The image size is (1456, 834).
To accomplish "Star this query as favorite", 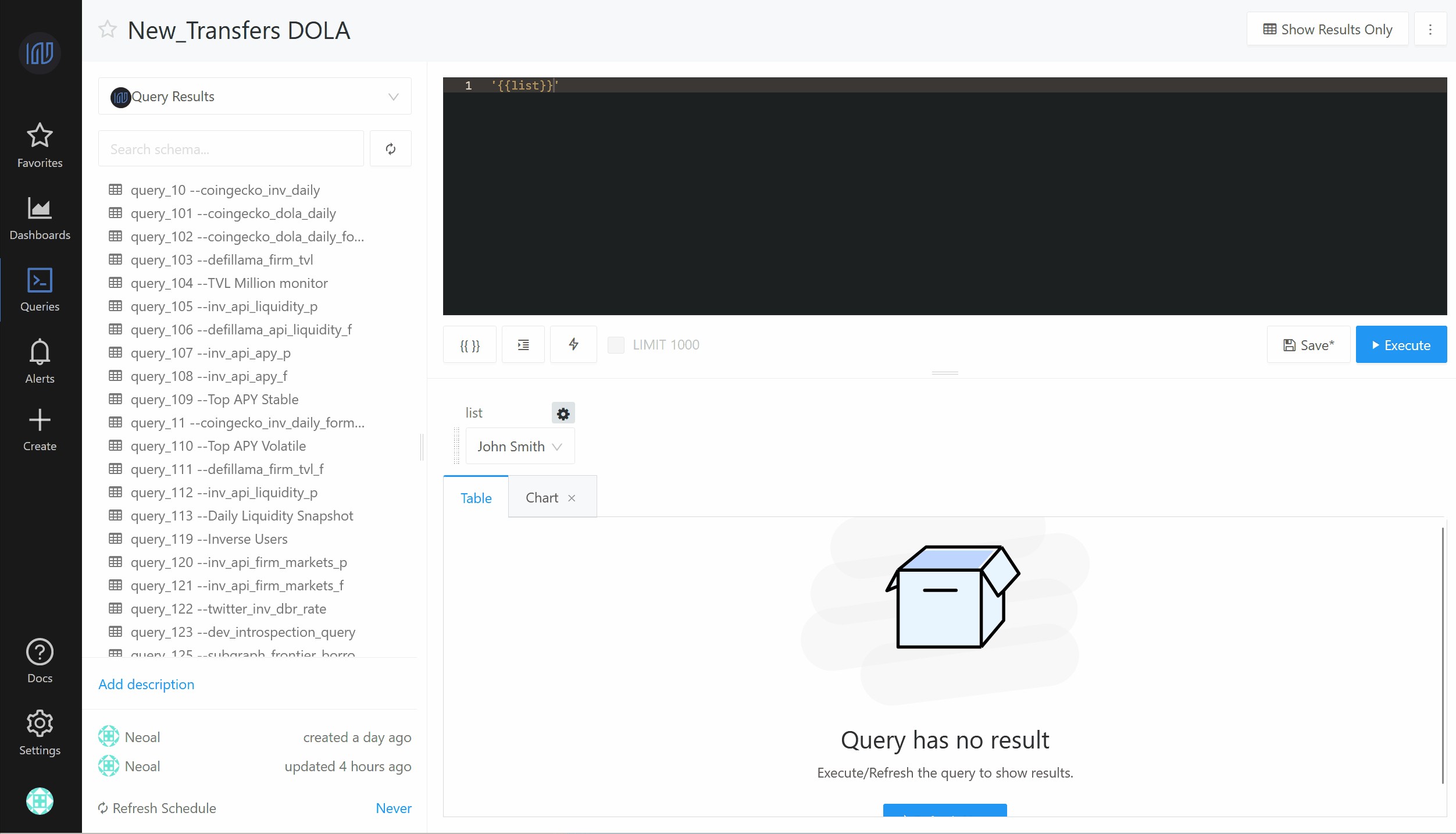I will (x=108, y=30).
